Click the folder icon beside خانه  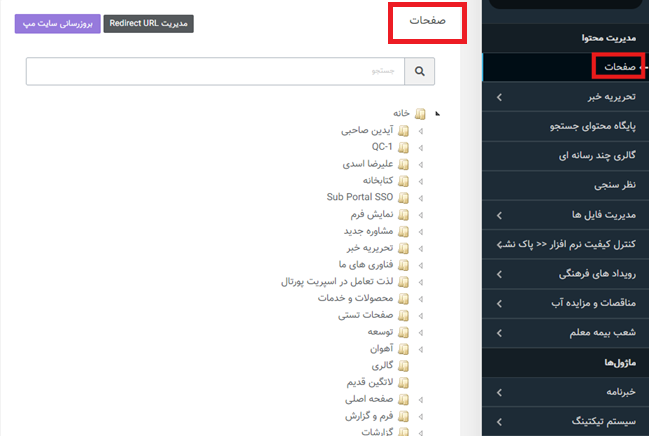coord(420,114)
